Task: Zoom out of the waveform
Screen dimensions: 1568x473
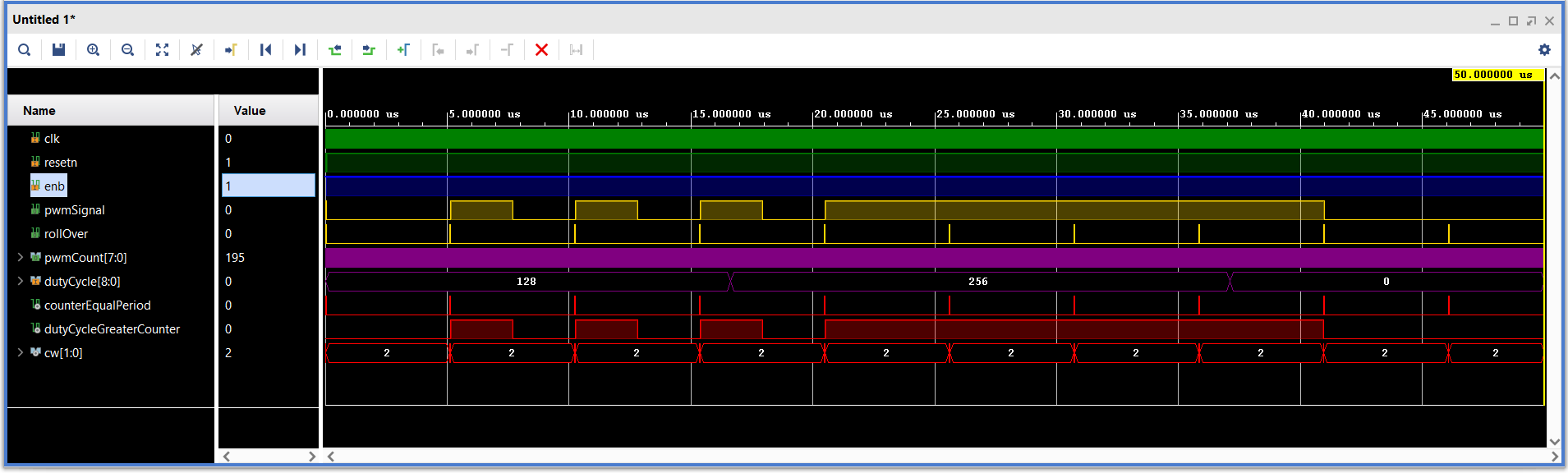Action: coord(127,50)
